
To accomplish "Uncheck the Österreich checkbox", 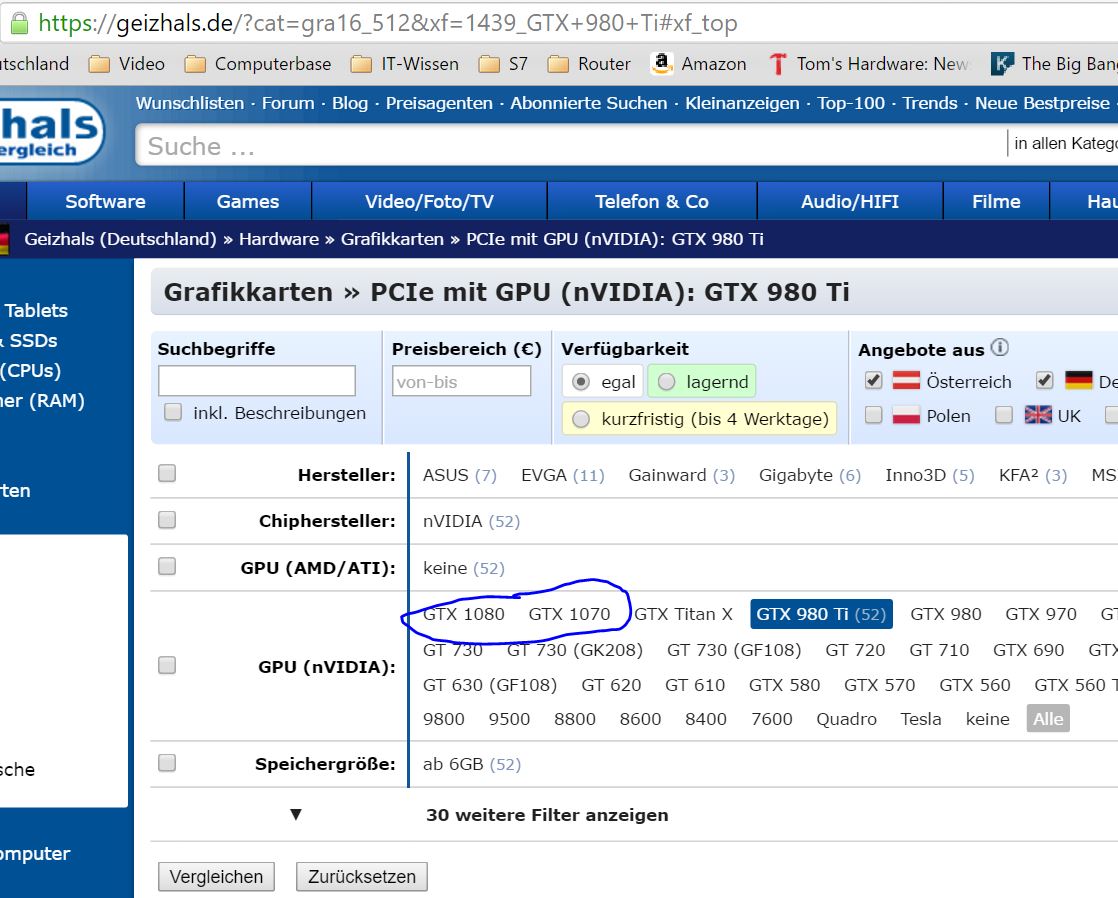I will 873,380.
